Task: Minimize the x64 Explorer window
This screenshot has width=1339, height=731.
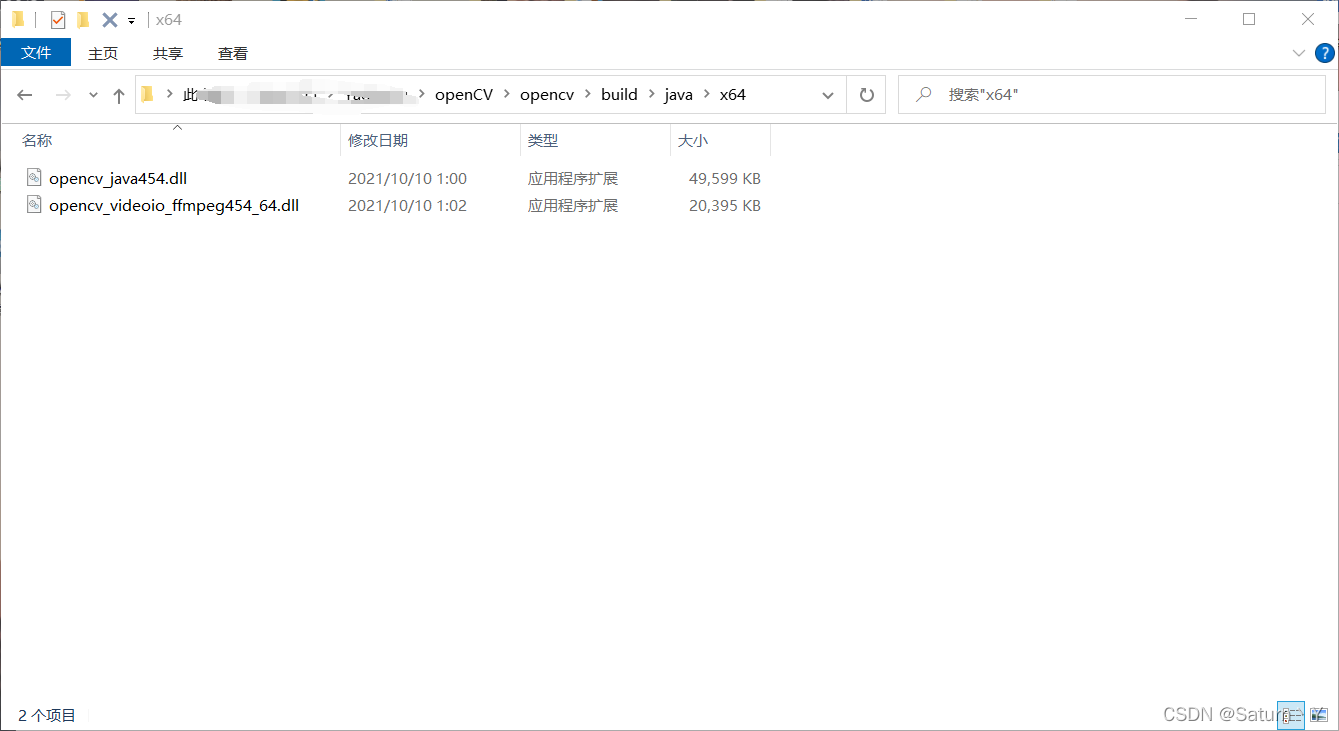Action: pos(1189,20)
